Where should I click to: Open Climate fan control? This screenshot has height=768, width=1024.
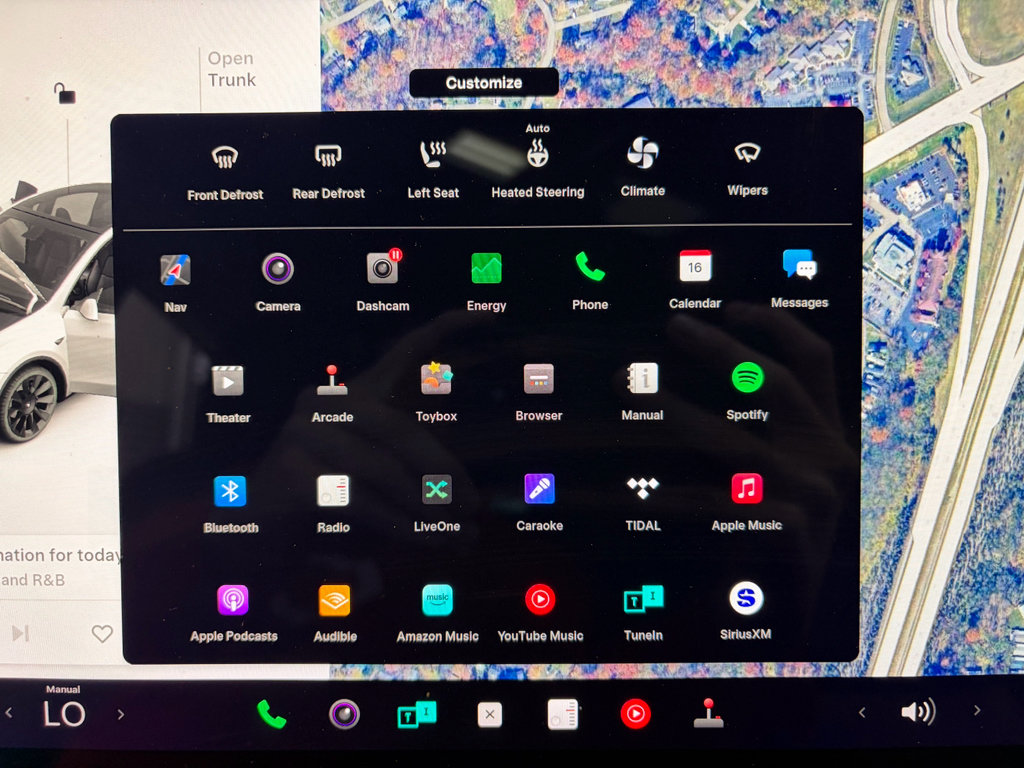tap(643, 167)
